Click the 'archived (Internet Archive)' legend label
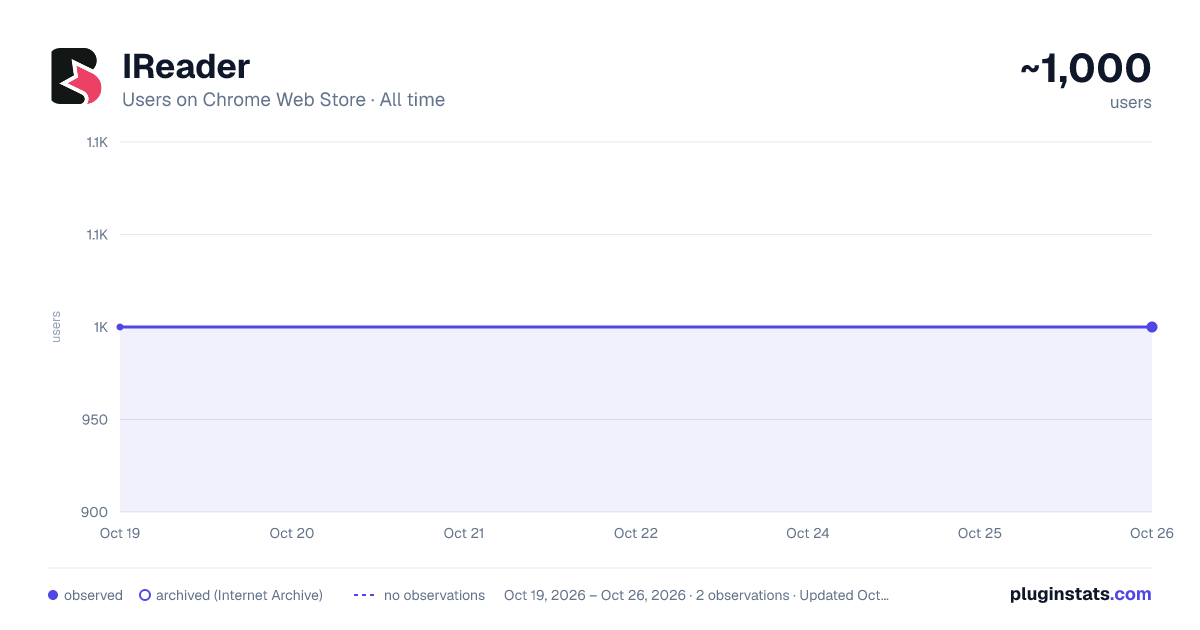 click(x=239, y=595)
